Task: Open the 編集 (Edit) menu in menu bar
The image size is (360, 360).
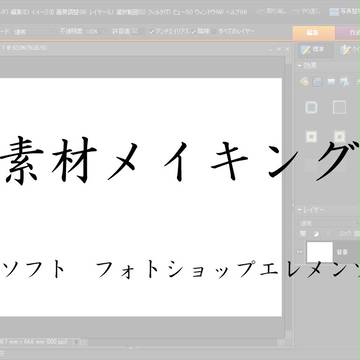Action: point(19,12)
